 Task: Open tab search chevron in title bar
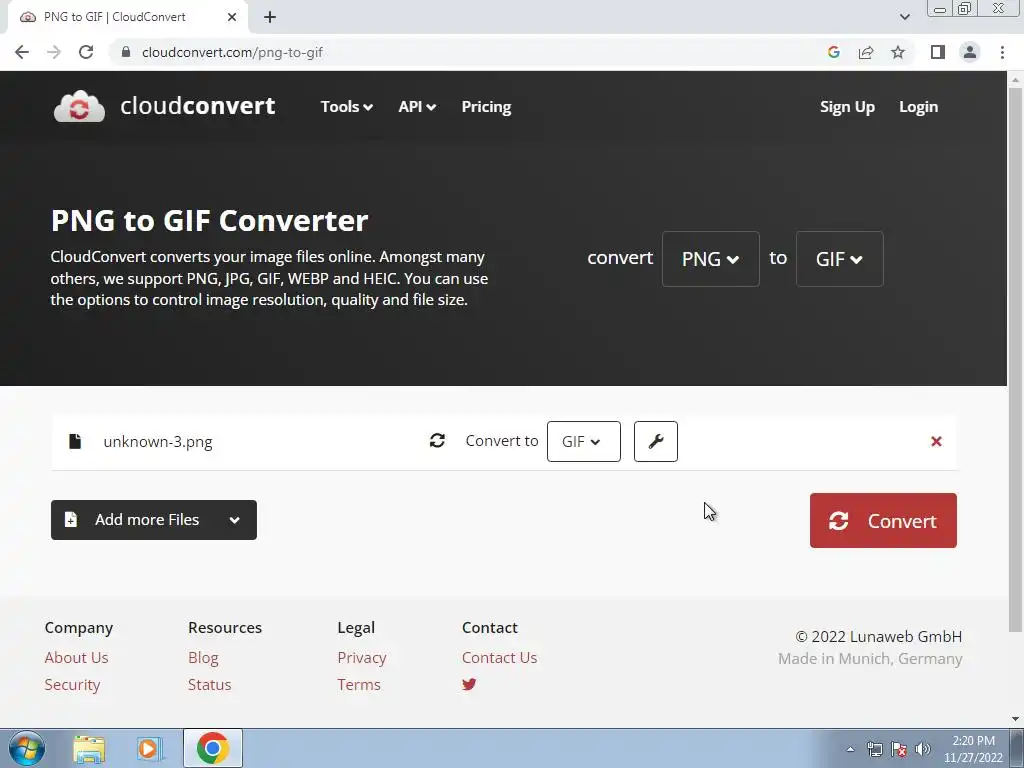[x=904, y=17]
